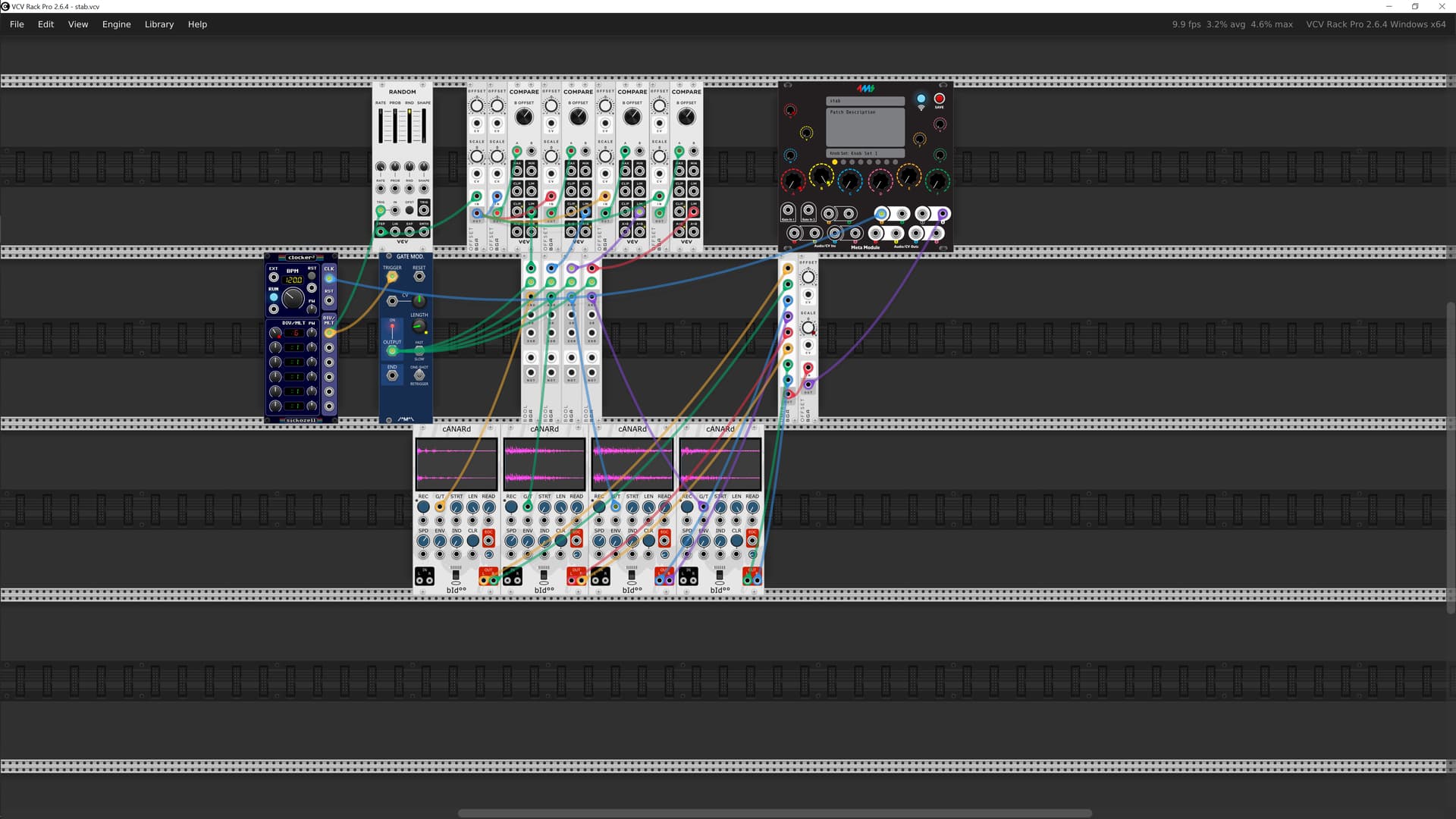
Task: Flip bottom slide switch on first cANARd
Action: 456,574
